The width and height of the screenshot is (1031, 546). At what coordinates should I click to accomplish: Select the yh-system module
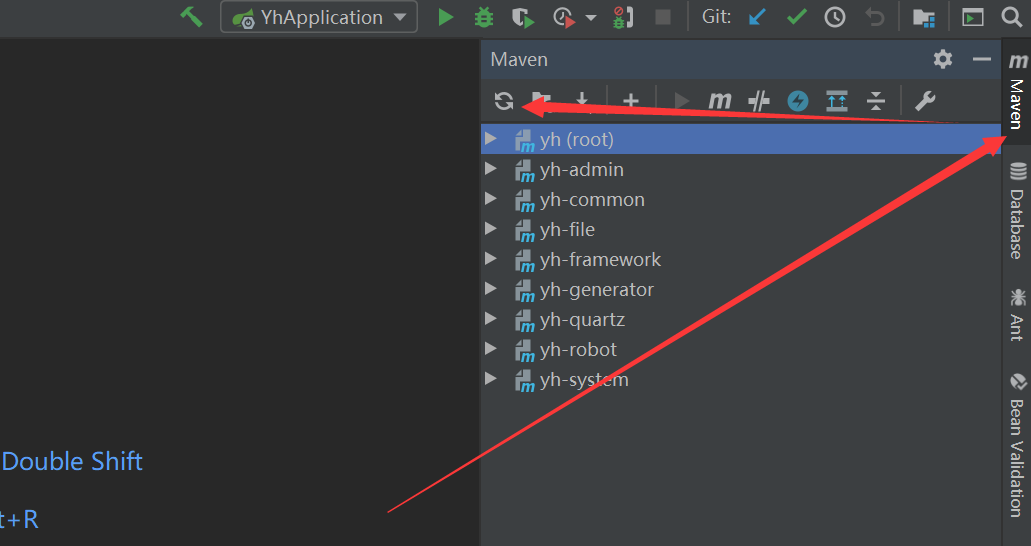click(x=584, y=379)
